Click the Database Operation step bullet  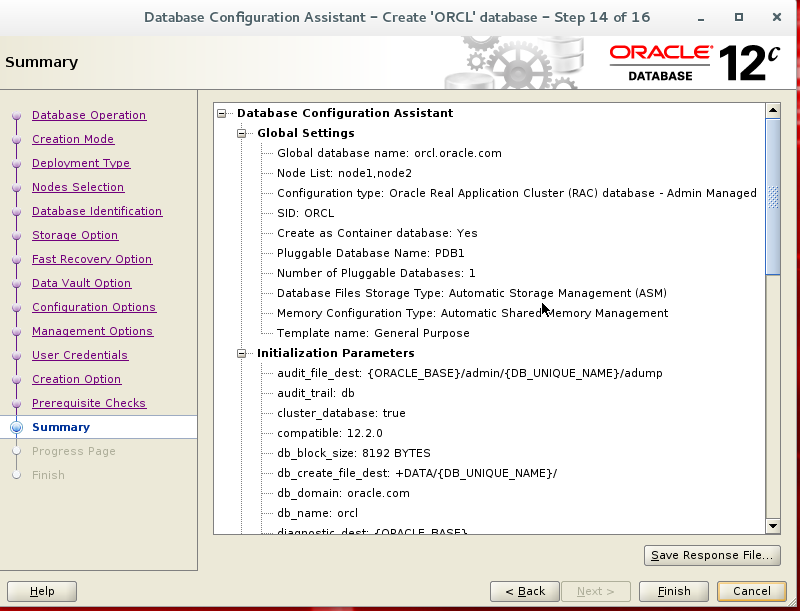(x=16, y=116)
